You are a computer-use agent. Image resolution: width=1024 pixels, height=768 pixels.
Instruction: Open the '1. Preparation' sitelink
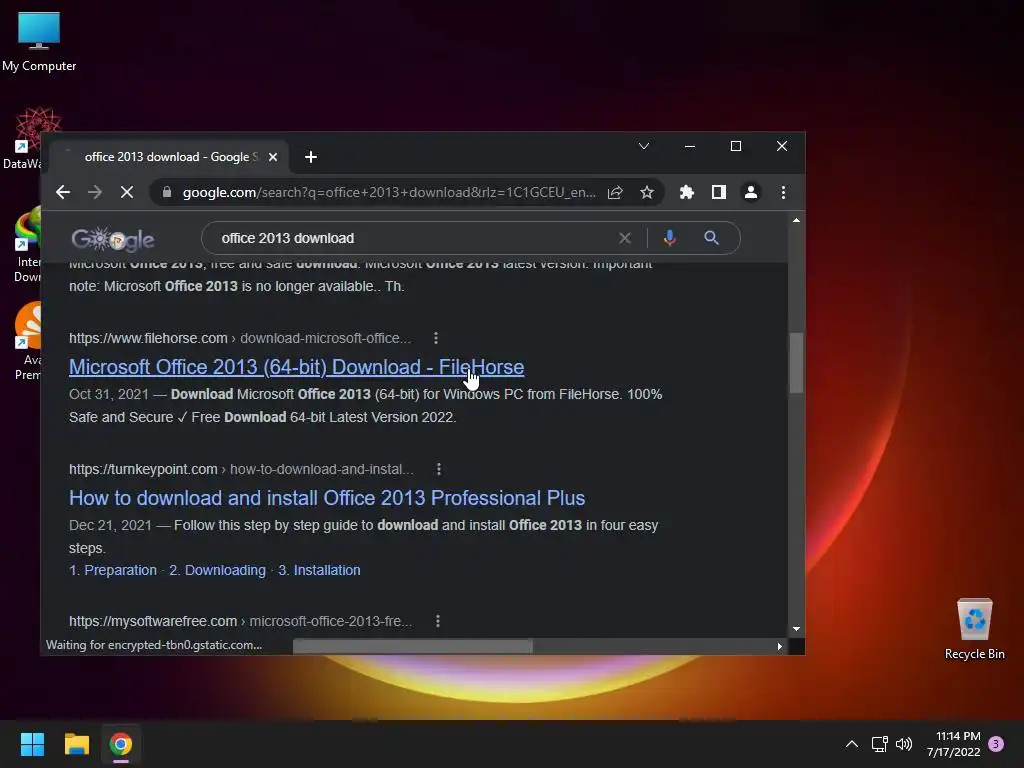click(x=113, y=570)
